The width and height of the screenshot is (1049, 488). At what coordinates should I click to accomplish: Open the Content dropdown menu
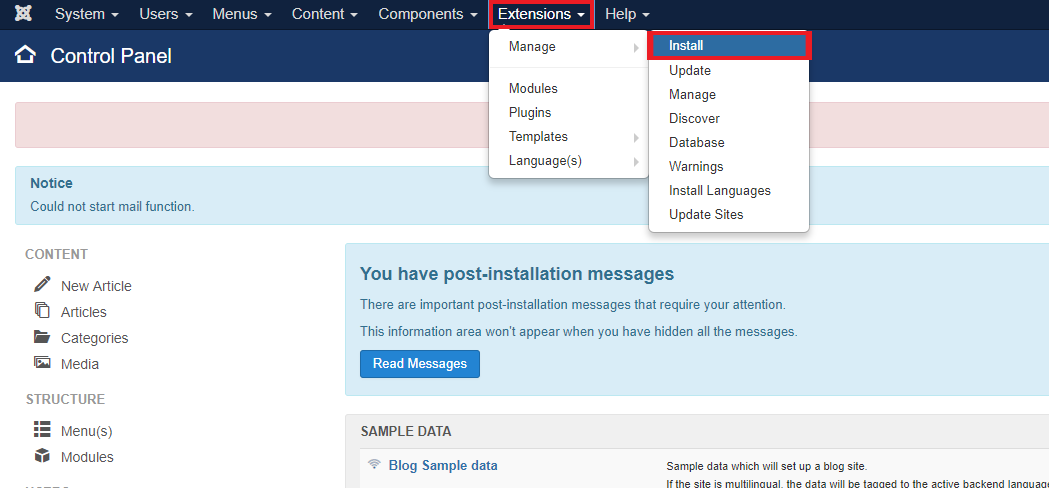pos(324,14)
